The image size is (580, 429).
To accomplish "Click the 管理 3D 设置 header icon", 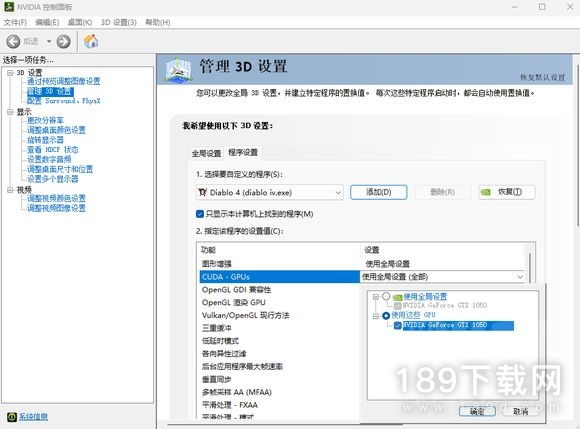I will [179, 70].
